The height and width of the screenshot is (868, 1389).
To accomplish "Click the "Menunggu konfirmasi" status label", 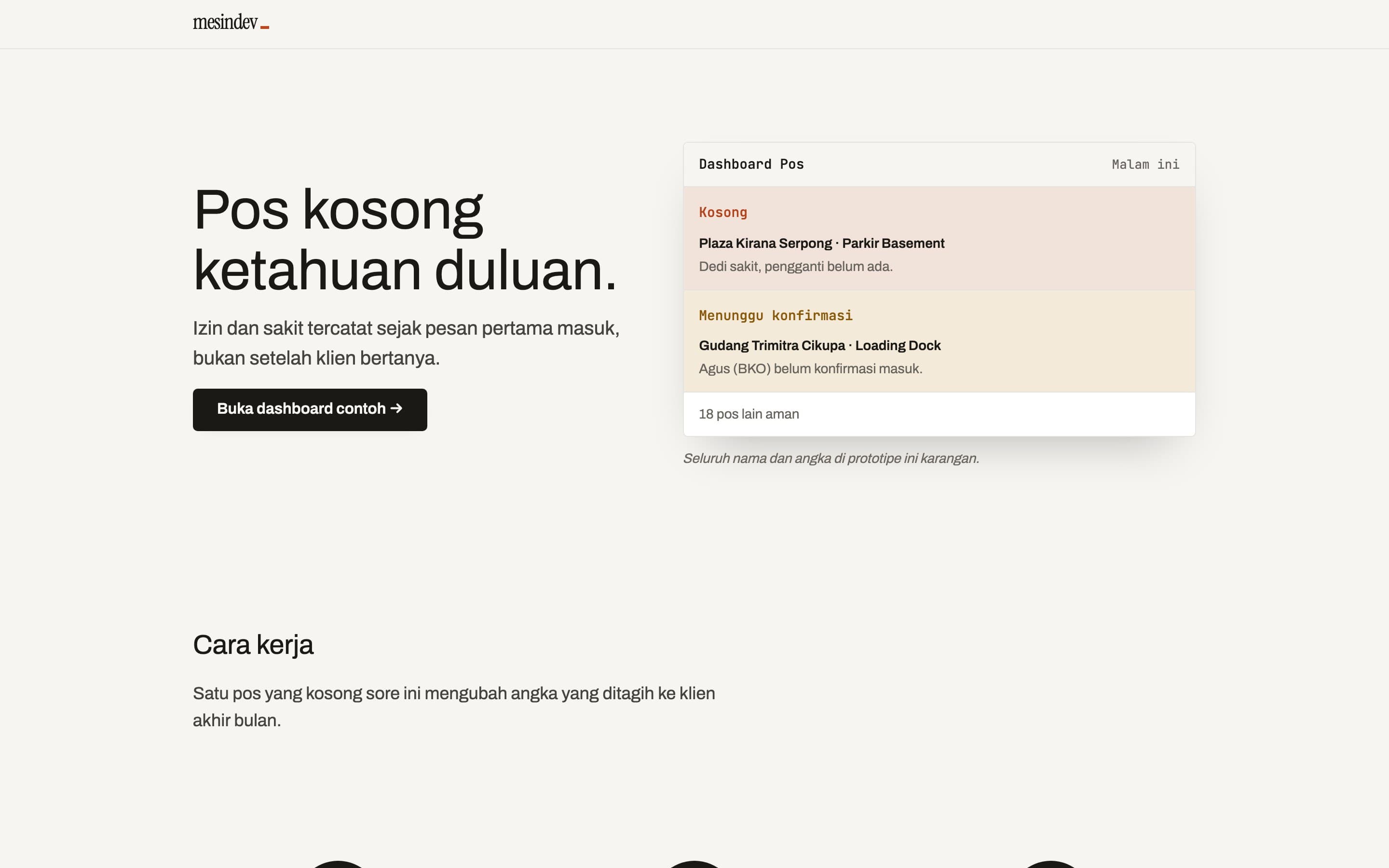I will point(776,315).
